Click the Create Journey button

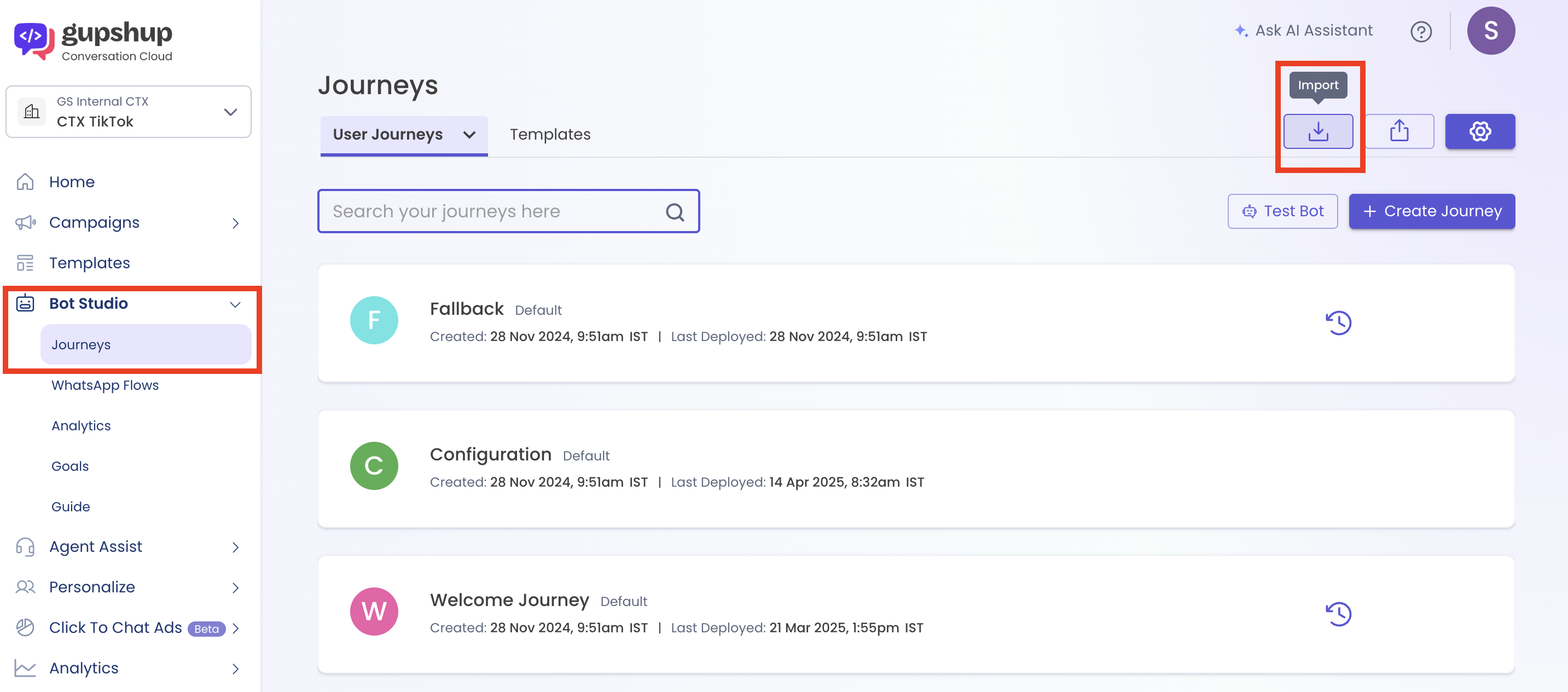tap(1431, 211)
